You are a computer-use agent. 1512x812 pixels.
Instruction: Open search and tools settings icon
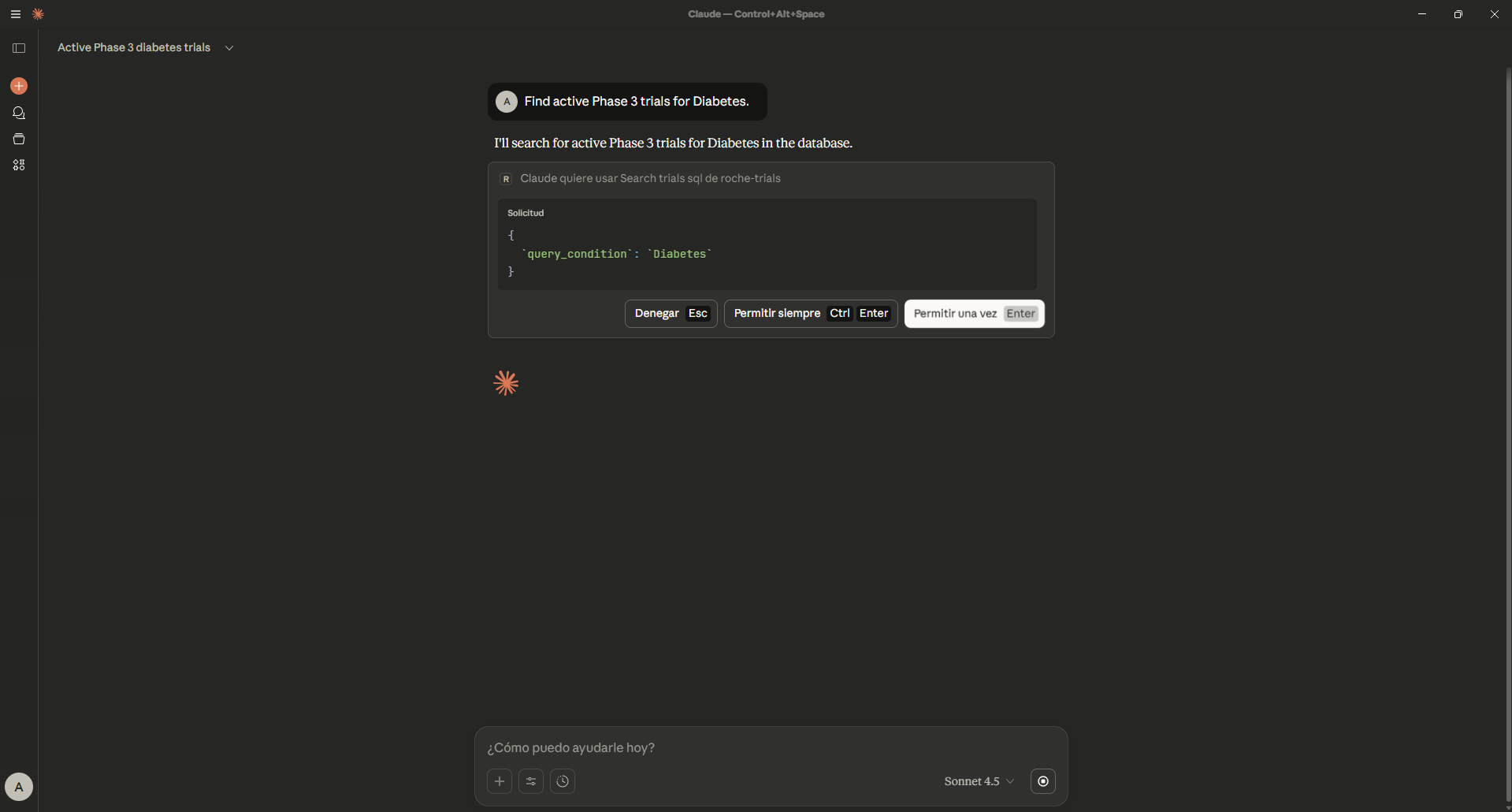(x=531, y=781)
